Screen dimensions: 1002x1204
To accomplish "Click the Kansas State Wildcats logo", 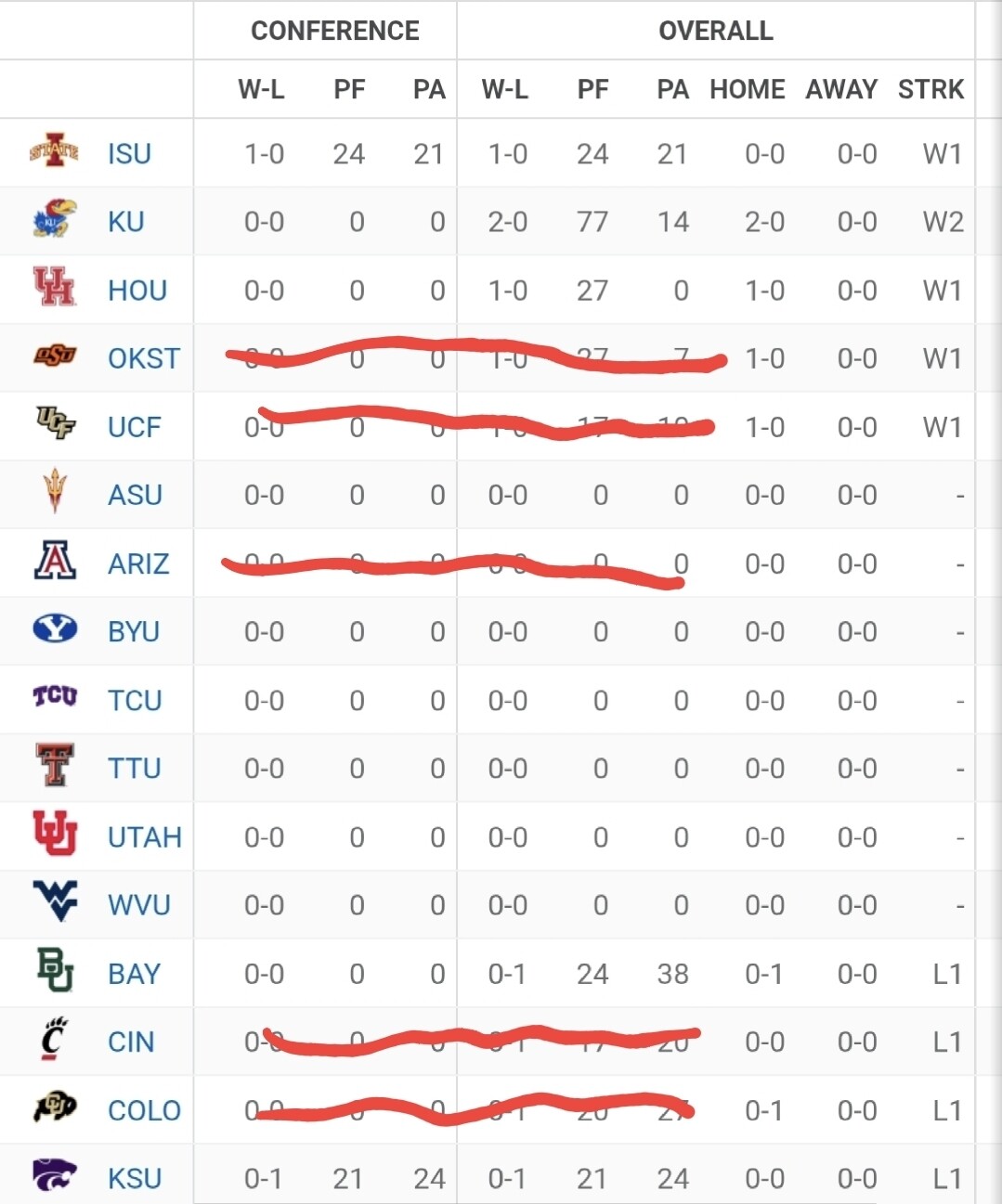I will 55,1175.
